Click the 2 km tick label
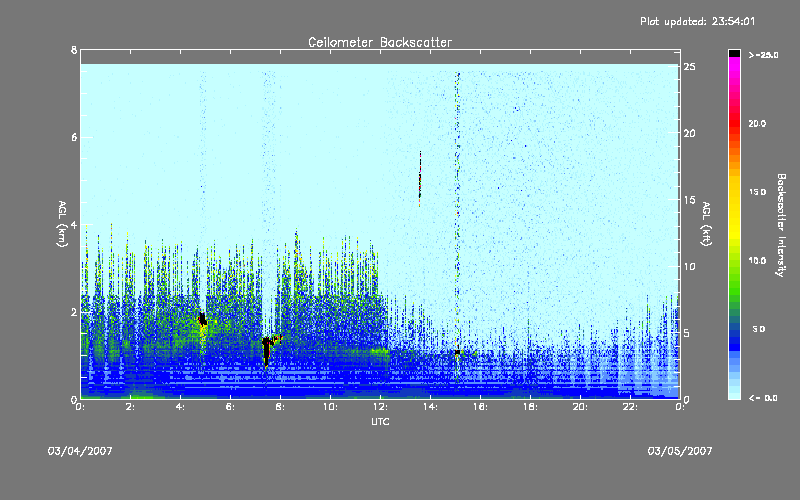Image resolution: width=800 pixels, height=500 pixels. point(74,312)
